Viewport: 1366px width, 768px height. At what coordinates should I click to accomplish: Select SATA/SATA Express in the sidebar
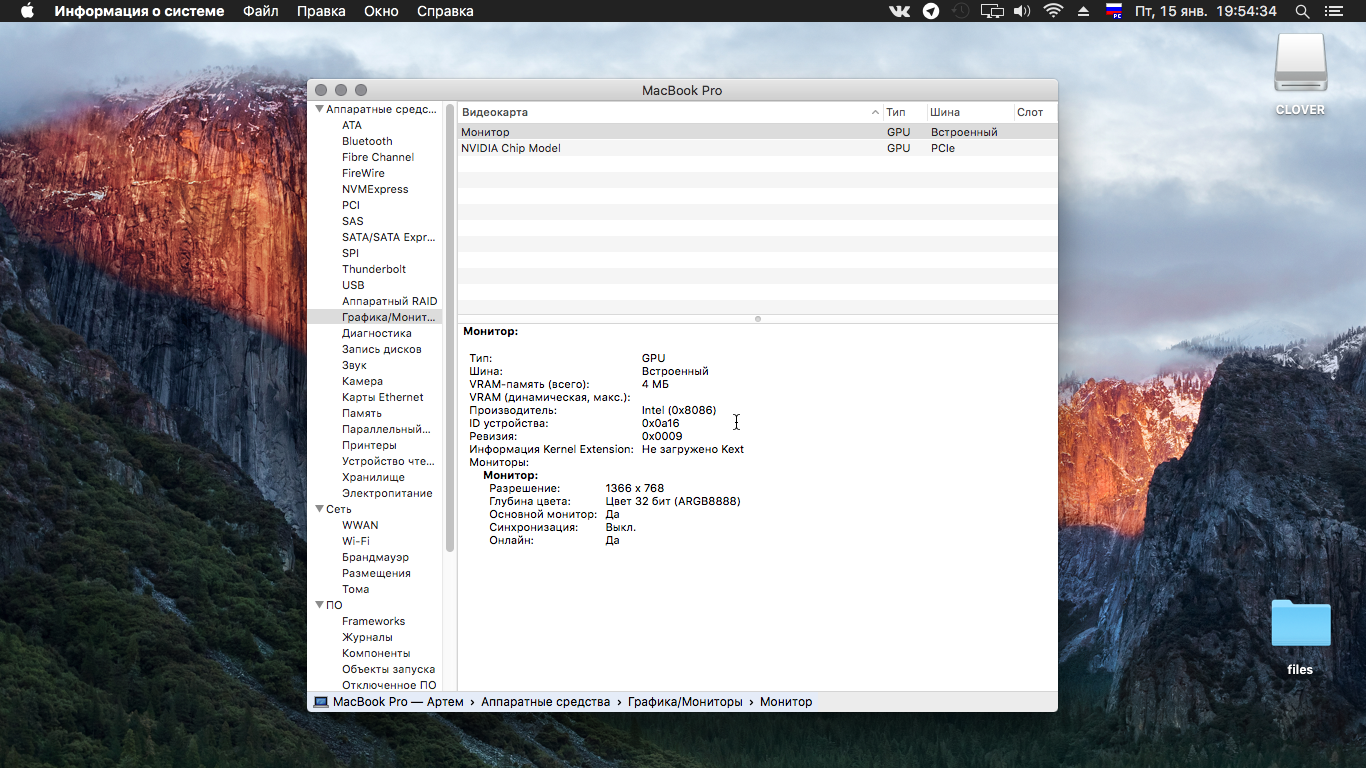click(x=389, y=237)
